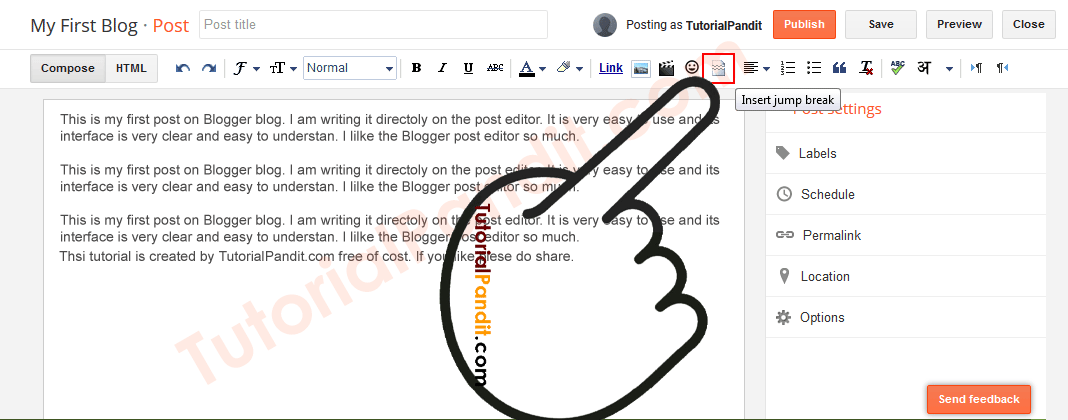Switch to the HTML editor tab
Image resolution: width=1068 pixels, height=420 pixels.
(x=131, y=68)
